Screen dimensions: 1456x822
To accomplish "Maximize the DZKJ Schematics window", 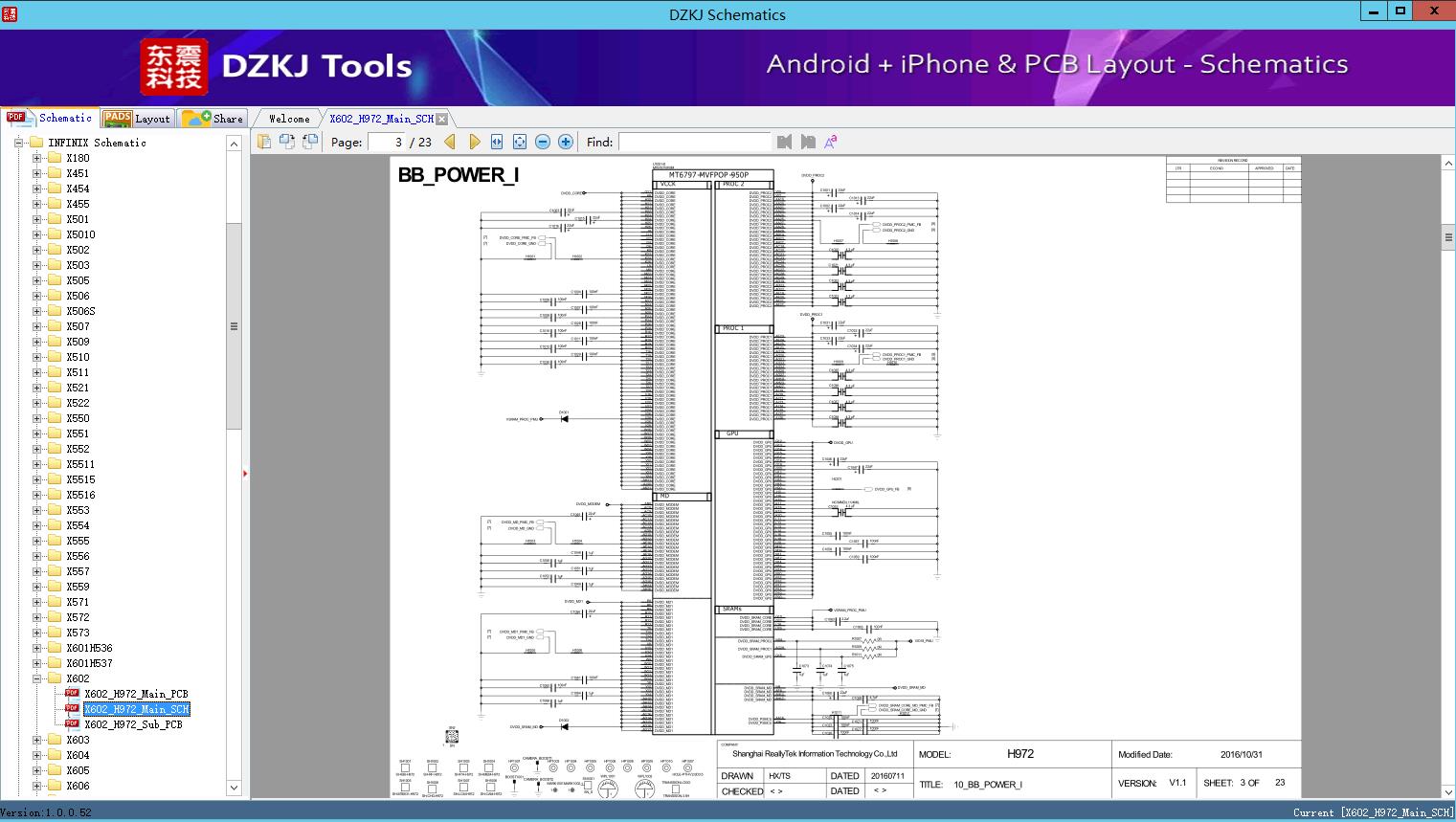I will pos(1400,11).
